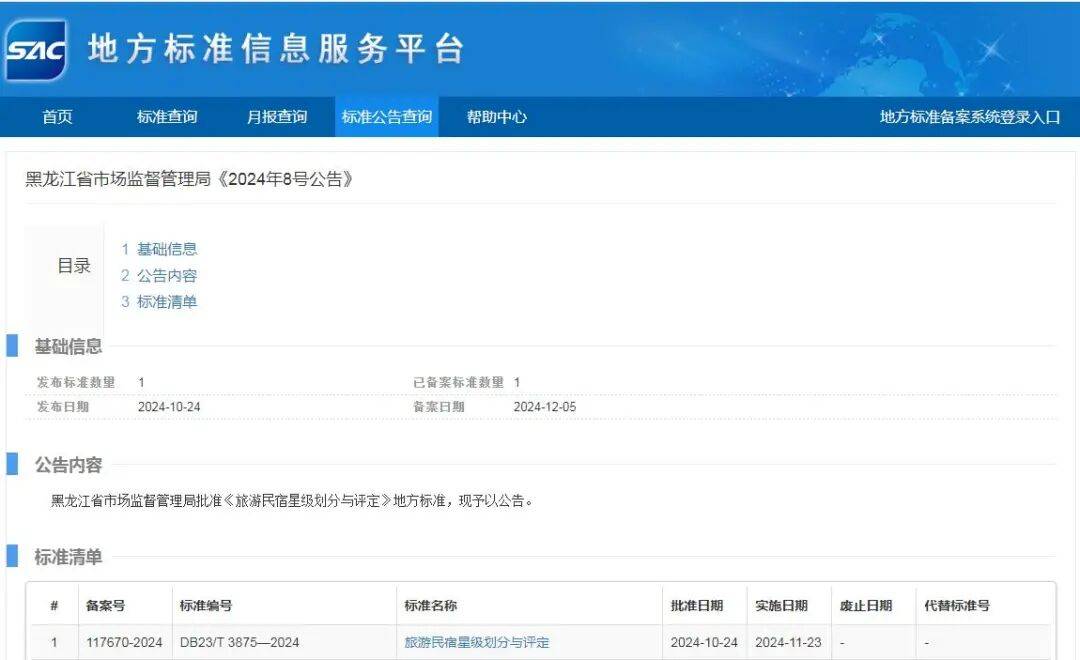
Task: Click the 备案号 column header
Action: point(106,606)
